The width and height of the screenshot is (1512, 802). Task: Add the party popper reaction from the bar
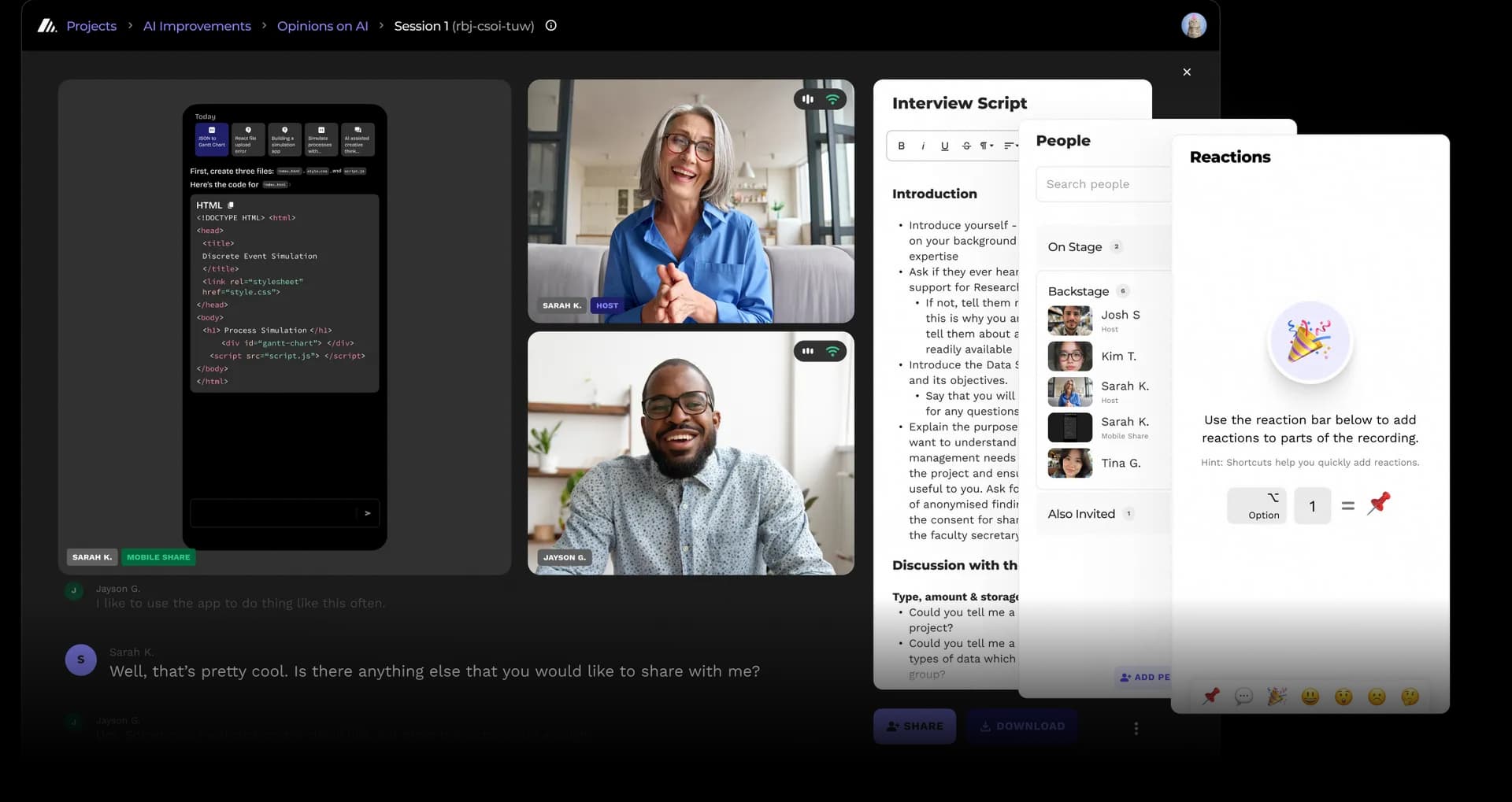[x=1277, y=696]
